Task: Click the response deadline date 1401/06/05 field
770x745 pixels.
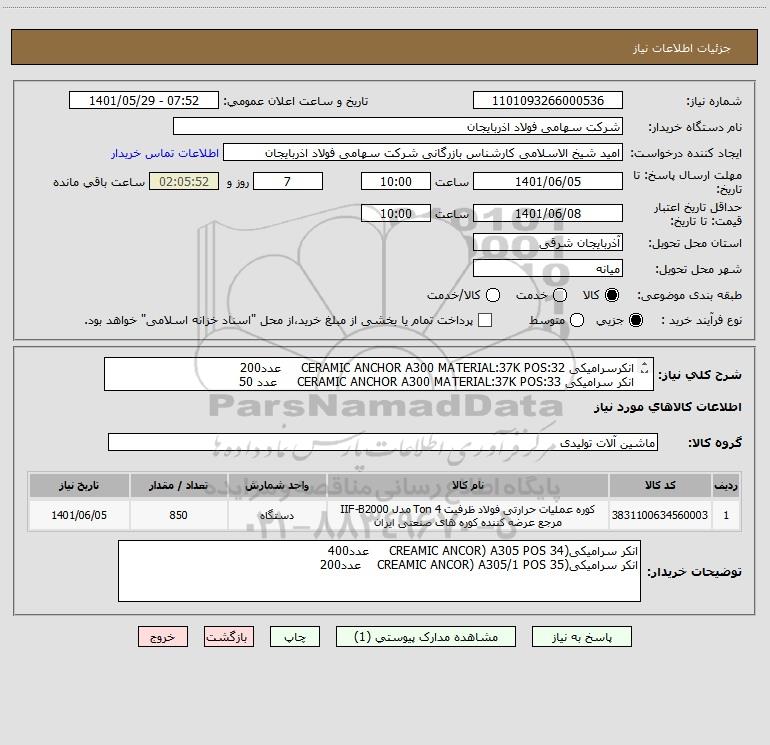Action: (x=548, y=182)
